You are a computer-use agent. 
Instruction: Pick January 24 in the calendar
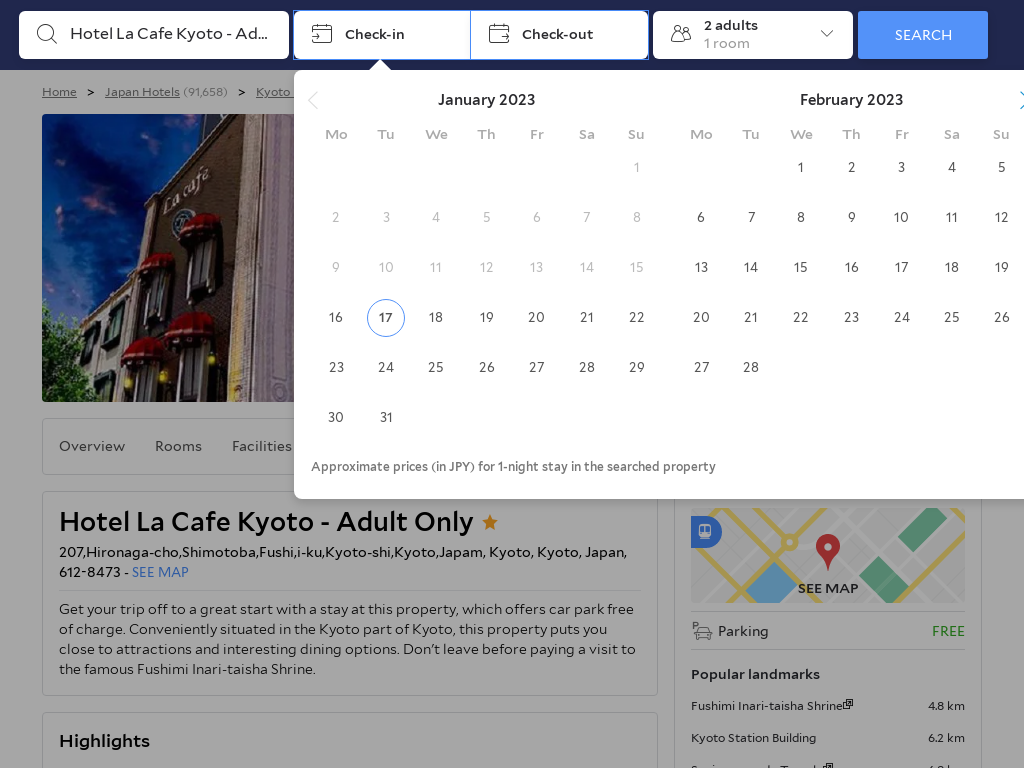pyautogui.click(x=386, y=367)
